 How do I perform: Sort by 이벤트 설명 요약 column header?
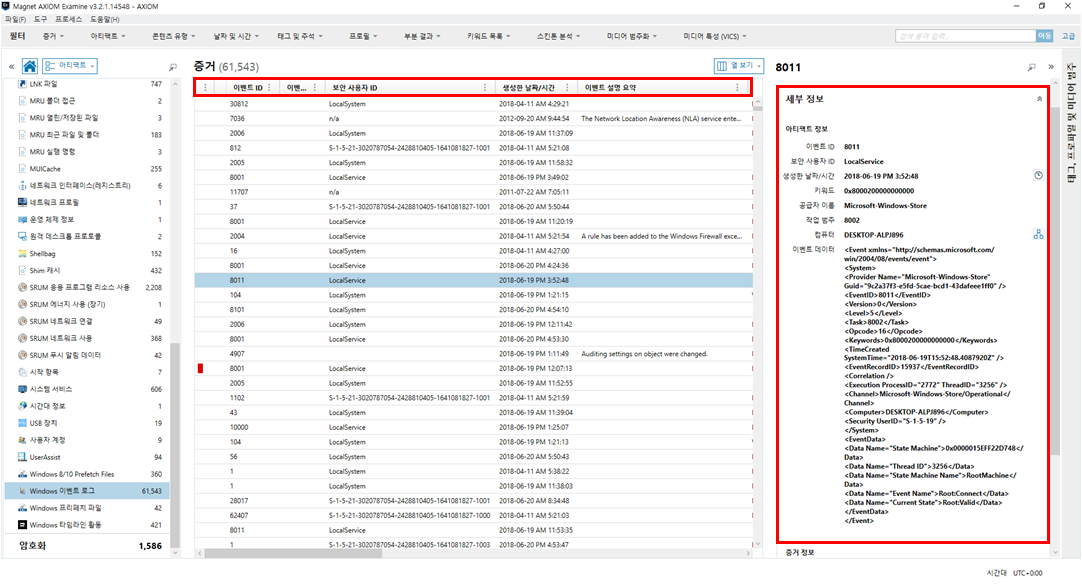[611, 88]
